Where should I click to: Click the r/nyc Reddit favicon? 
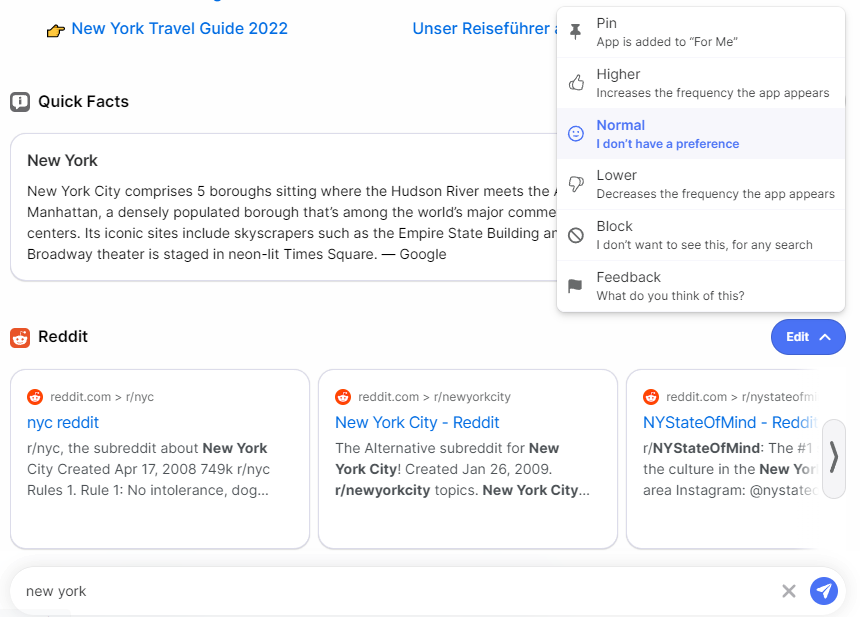click(x=35, y=397)
